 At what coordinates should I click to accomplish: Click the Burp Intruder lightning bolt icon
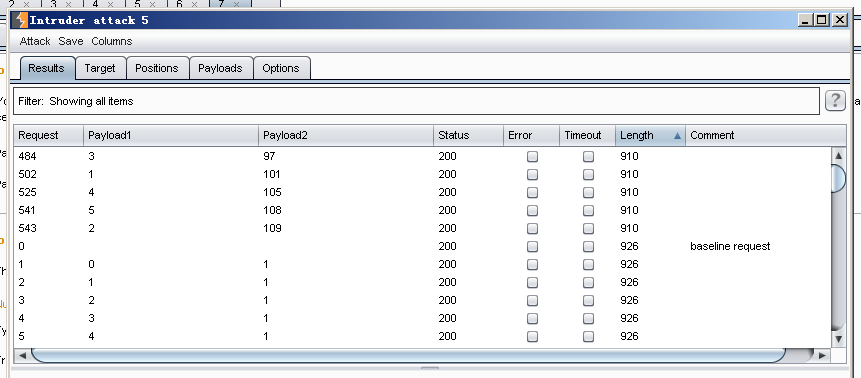click(21, 20)
